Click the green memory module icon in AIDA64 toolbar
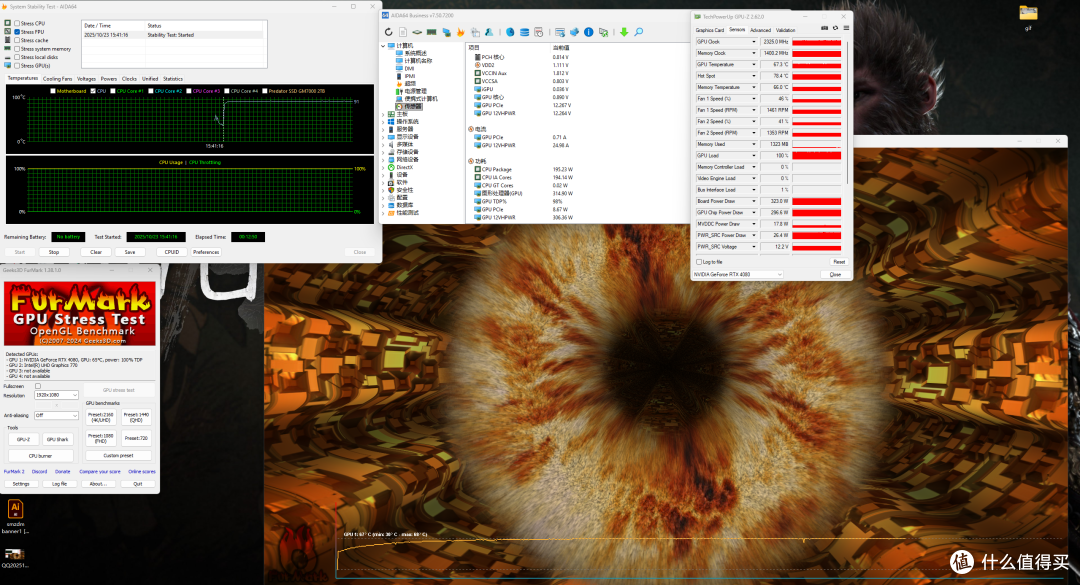1080x585 pixels. click(431, 32)
